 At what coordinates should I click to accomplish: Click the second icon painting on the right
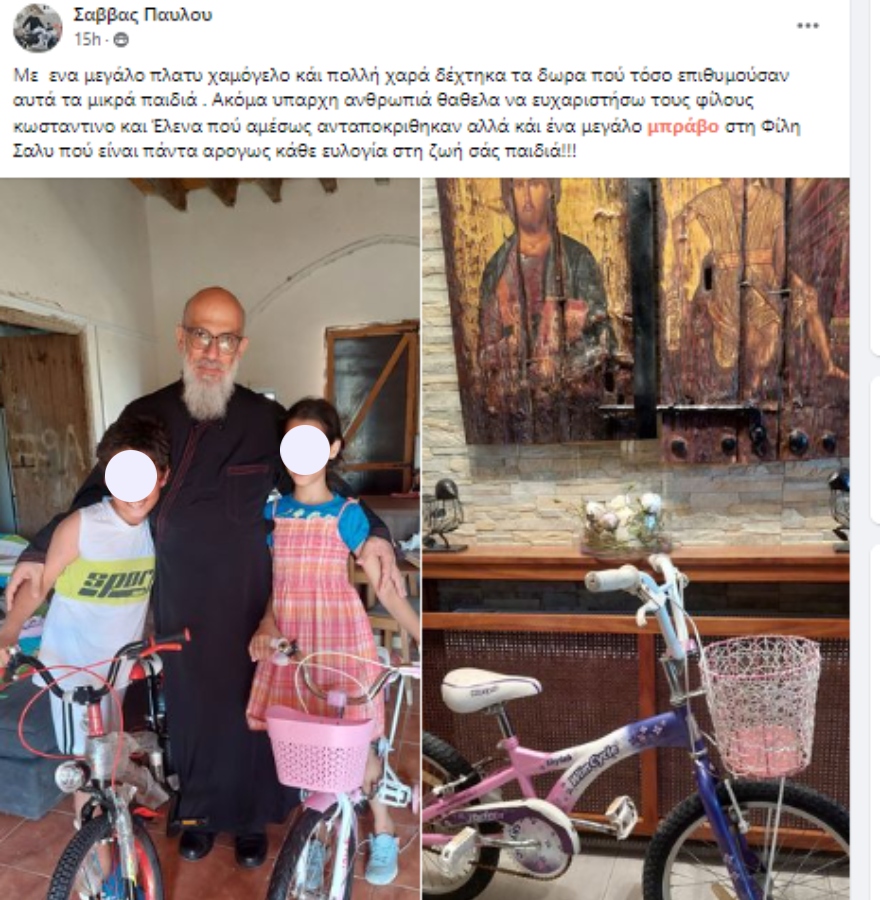pyautogui.click(x=753, y=319)
